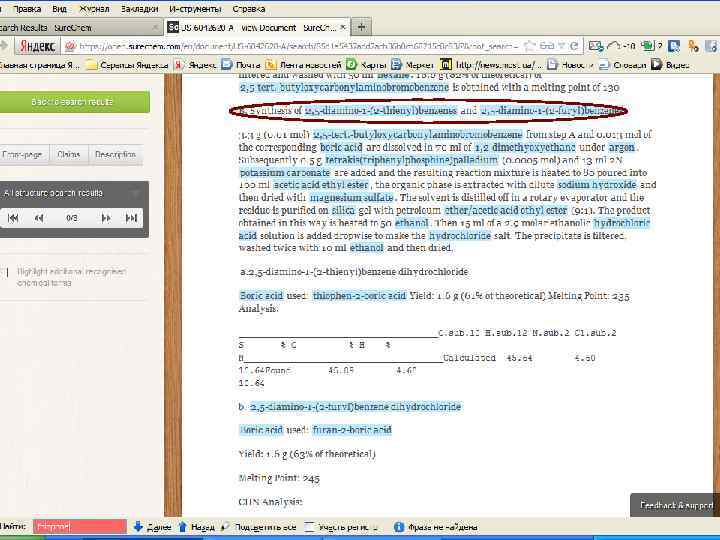Jump to first structure search result
This screenshot has width=720, height=540.
(x=13, y=218)
